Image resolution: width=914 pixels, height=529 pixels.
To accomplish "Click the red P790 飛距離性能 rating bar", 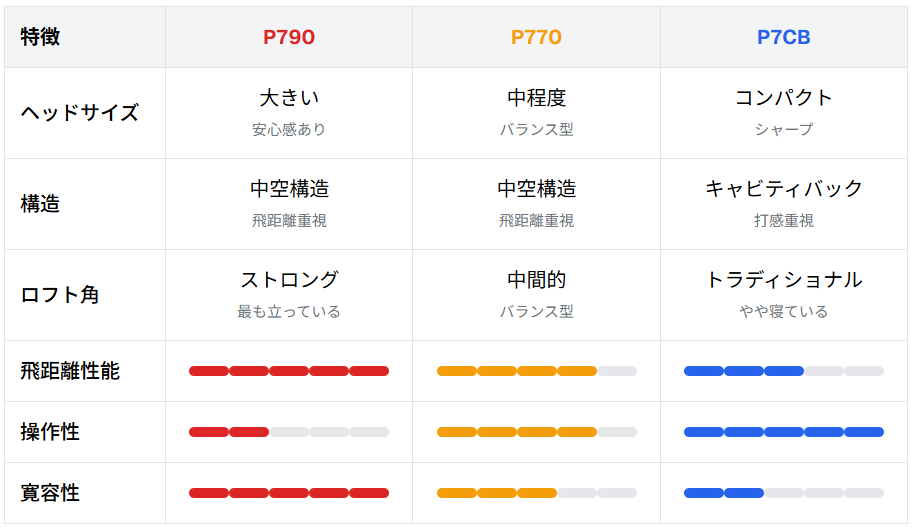I will (289, 371).
